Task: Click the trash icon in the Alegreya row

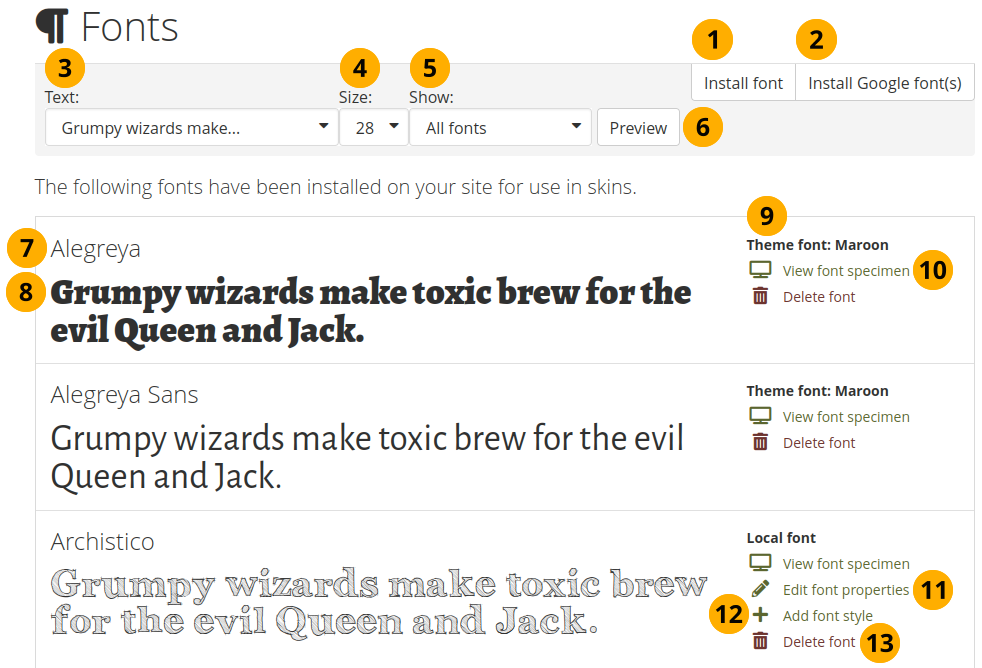Action: pyautogui.click(x=760, y=296)
